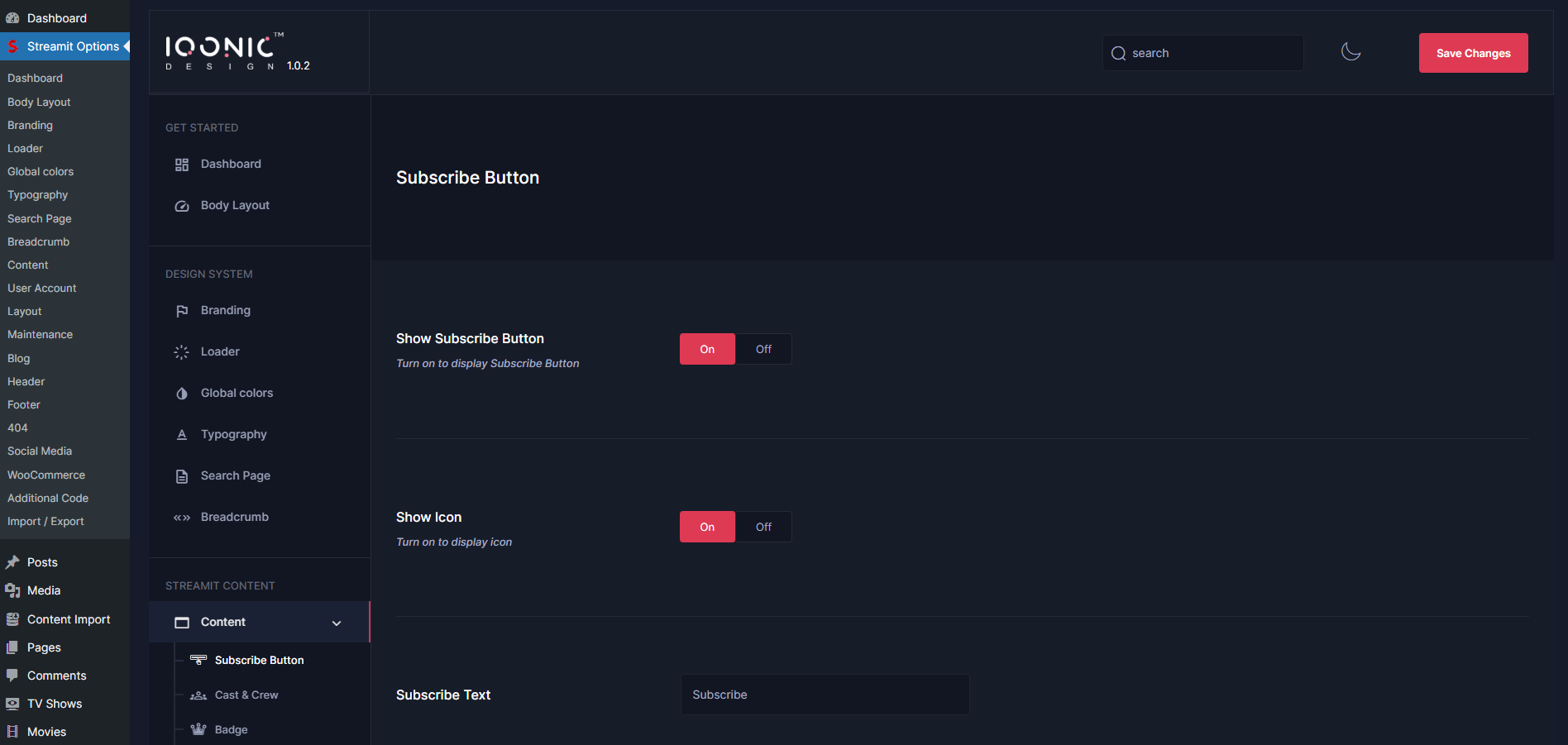This screenshot has width=1568, height=745.
Task: Select Subscribe Button in Content tree
Action: pos(259,660)
